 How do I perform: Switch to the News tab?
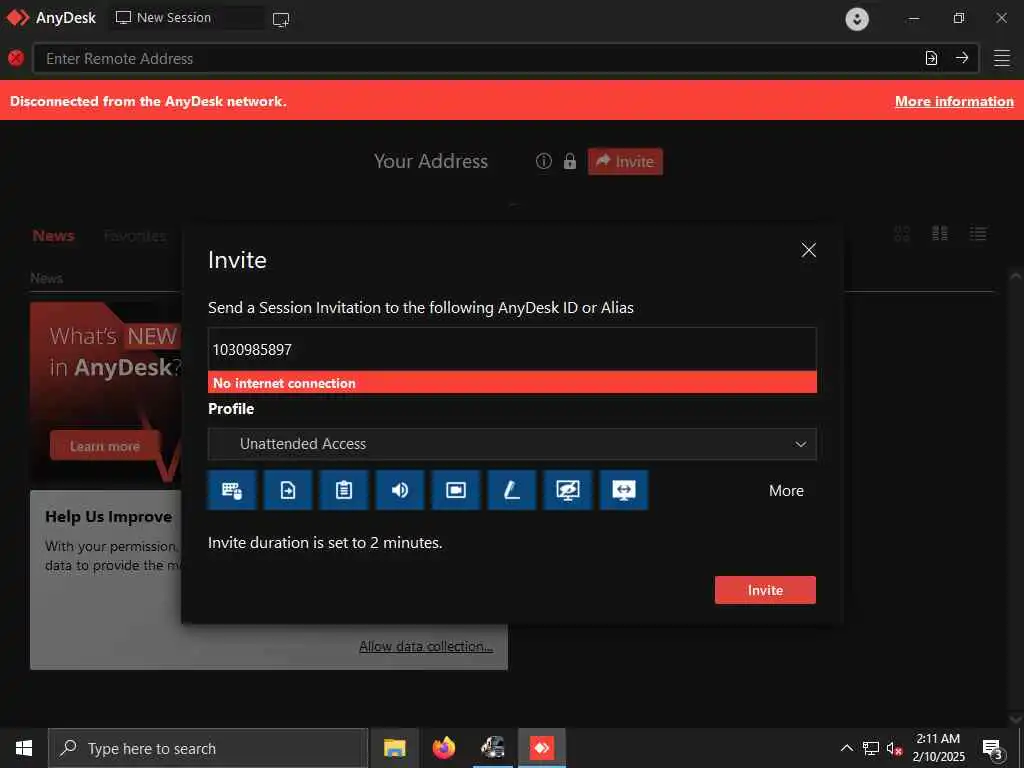[54, 236]
